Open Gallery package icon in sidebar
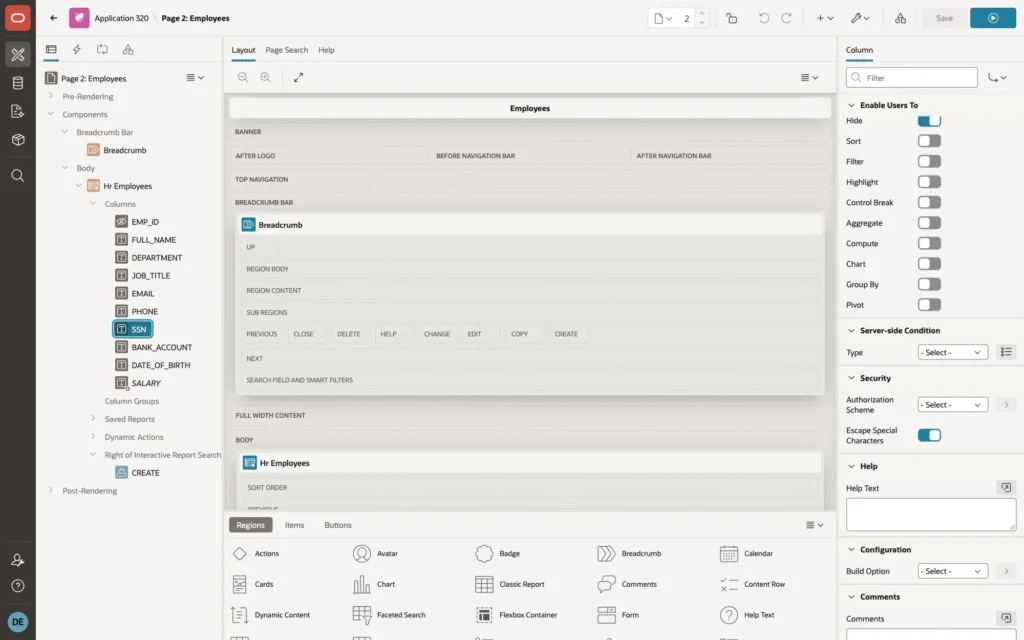Viewport: 1024px width, 640px height. pos(18,140)
